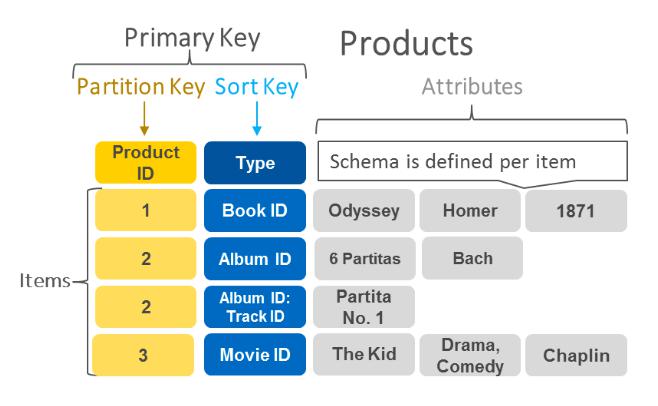The height and width of the screenshot is (406, 658).
Task: Click the gold arrow under Partition Key
Action: pyautogui.click(x=144, y=119)
